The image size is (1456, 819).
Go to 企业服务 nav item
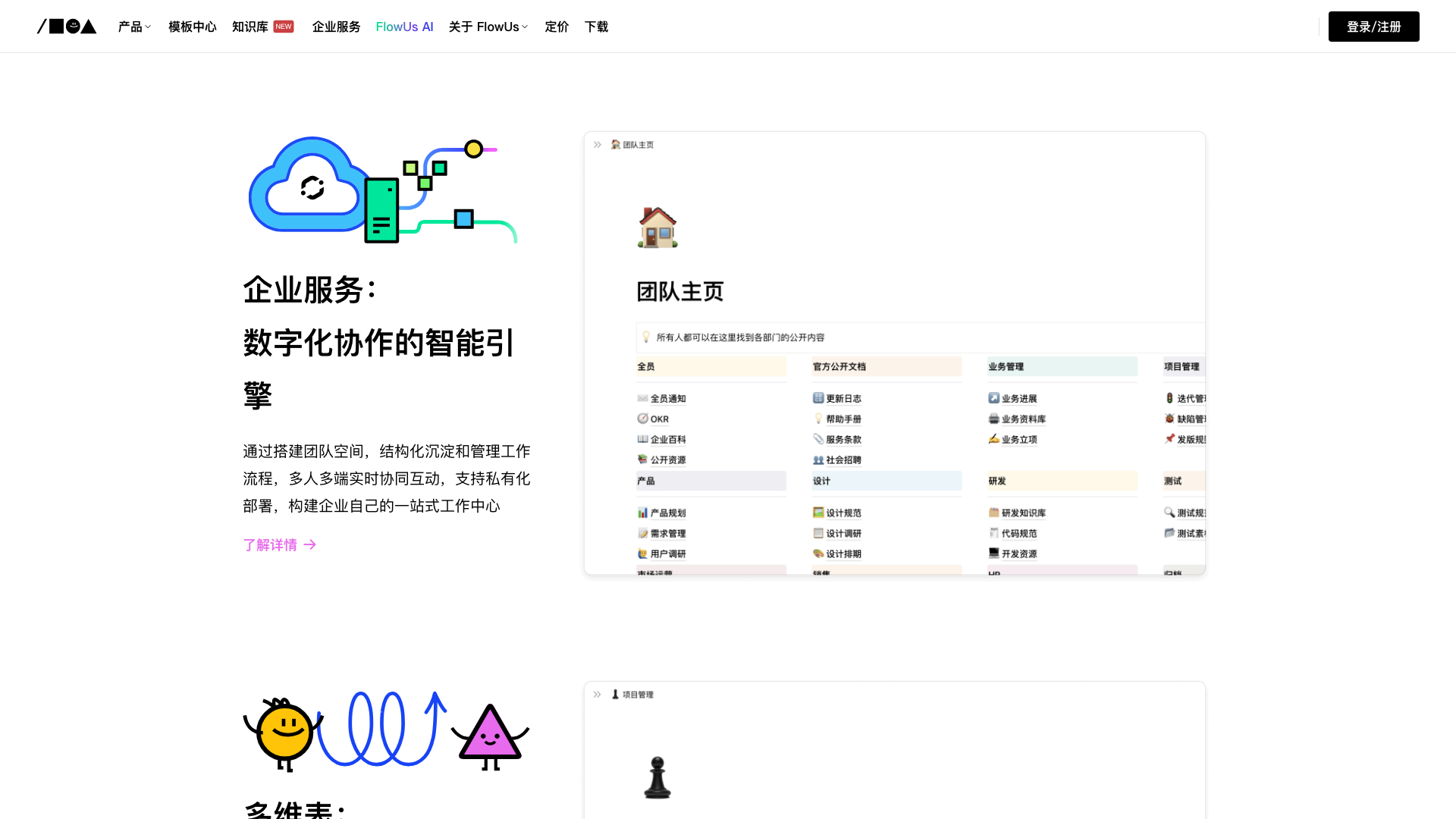click(336, 27)
